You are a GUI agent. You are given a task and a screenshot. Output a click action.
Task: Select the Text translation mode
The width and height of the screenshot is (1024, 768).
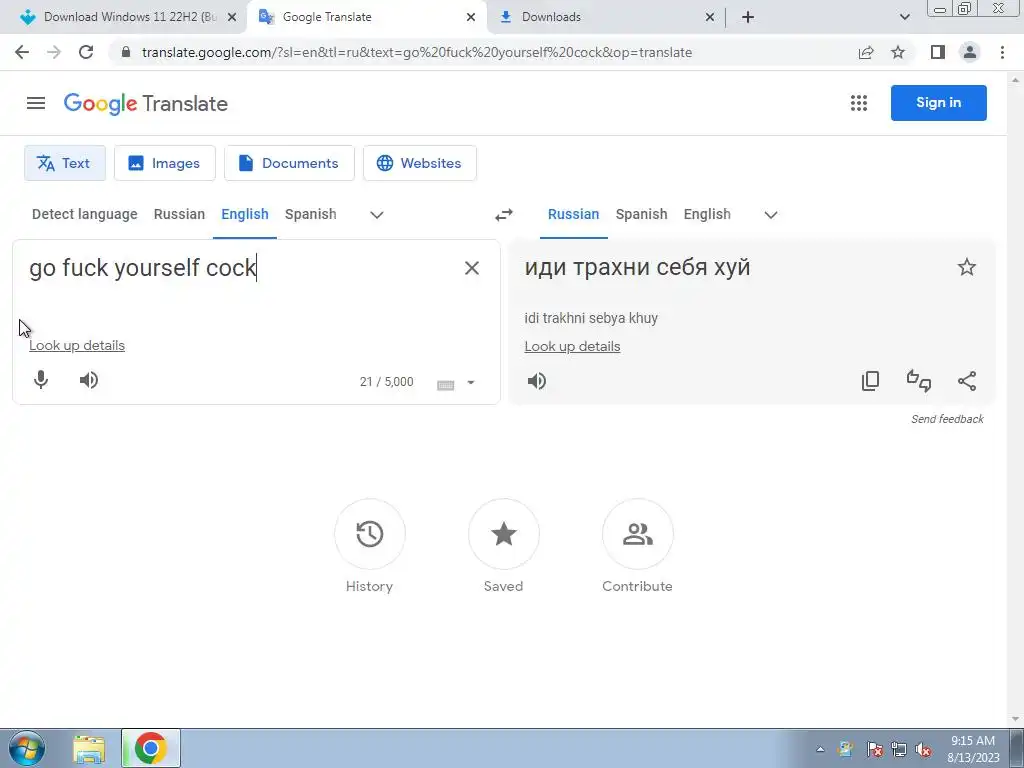pos(65,163)
